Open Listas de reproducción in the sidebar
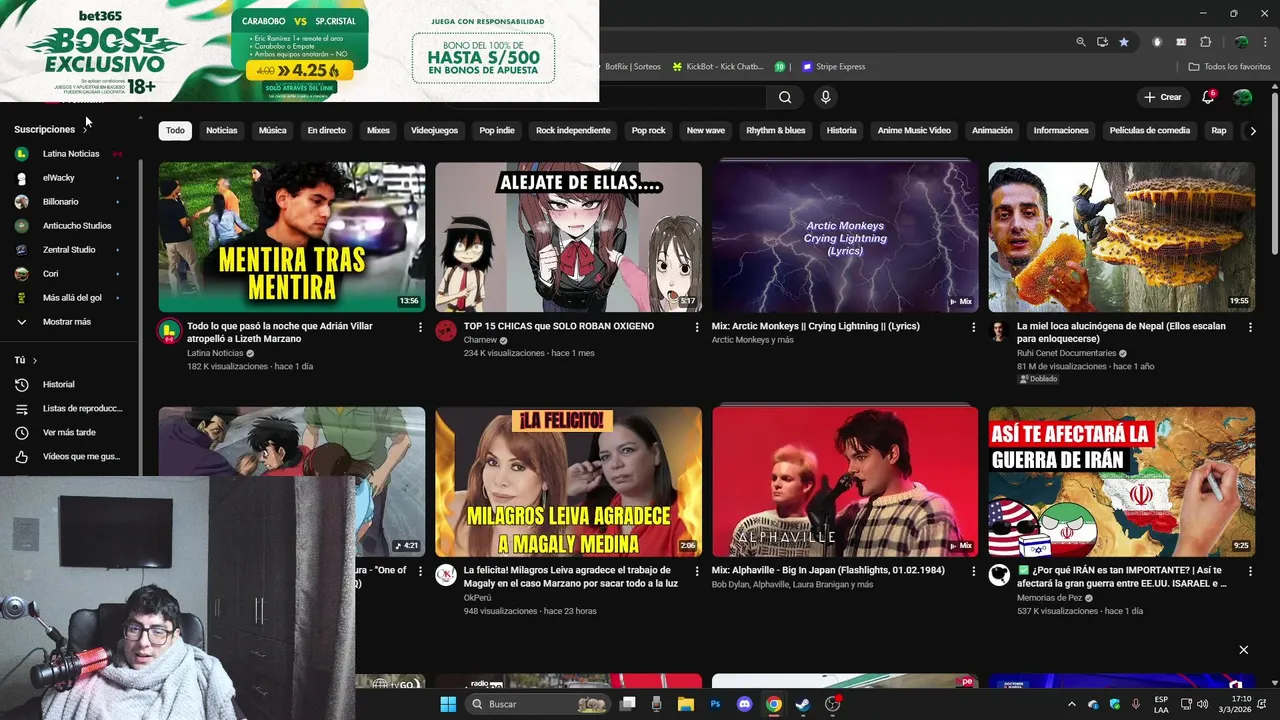The height and width of the screenshot is (720, 1280). click(68, 408)
